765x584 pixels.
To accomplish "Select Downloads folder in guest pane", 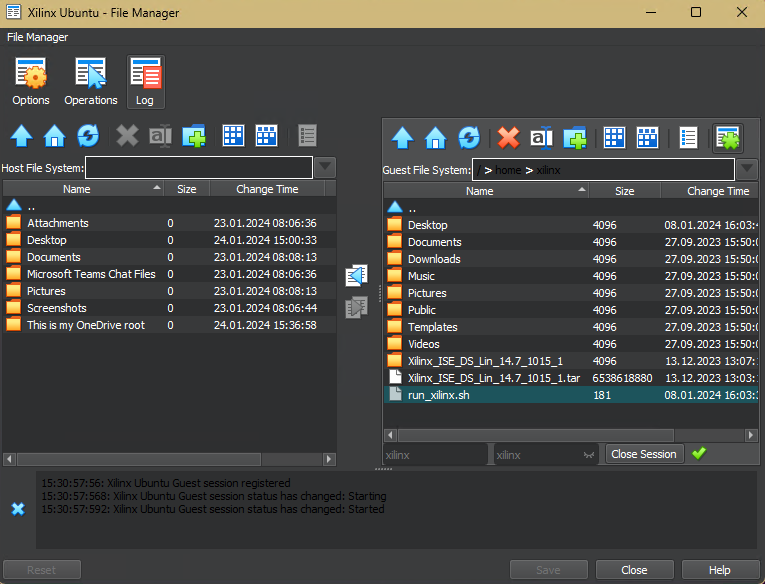I will pos(571,259).
